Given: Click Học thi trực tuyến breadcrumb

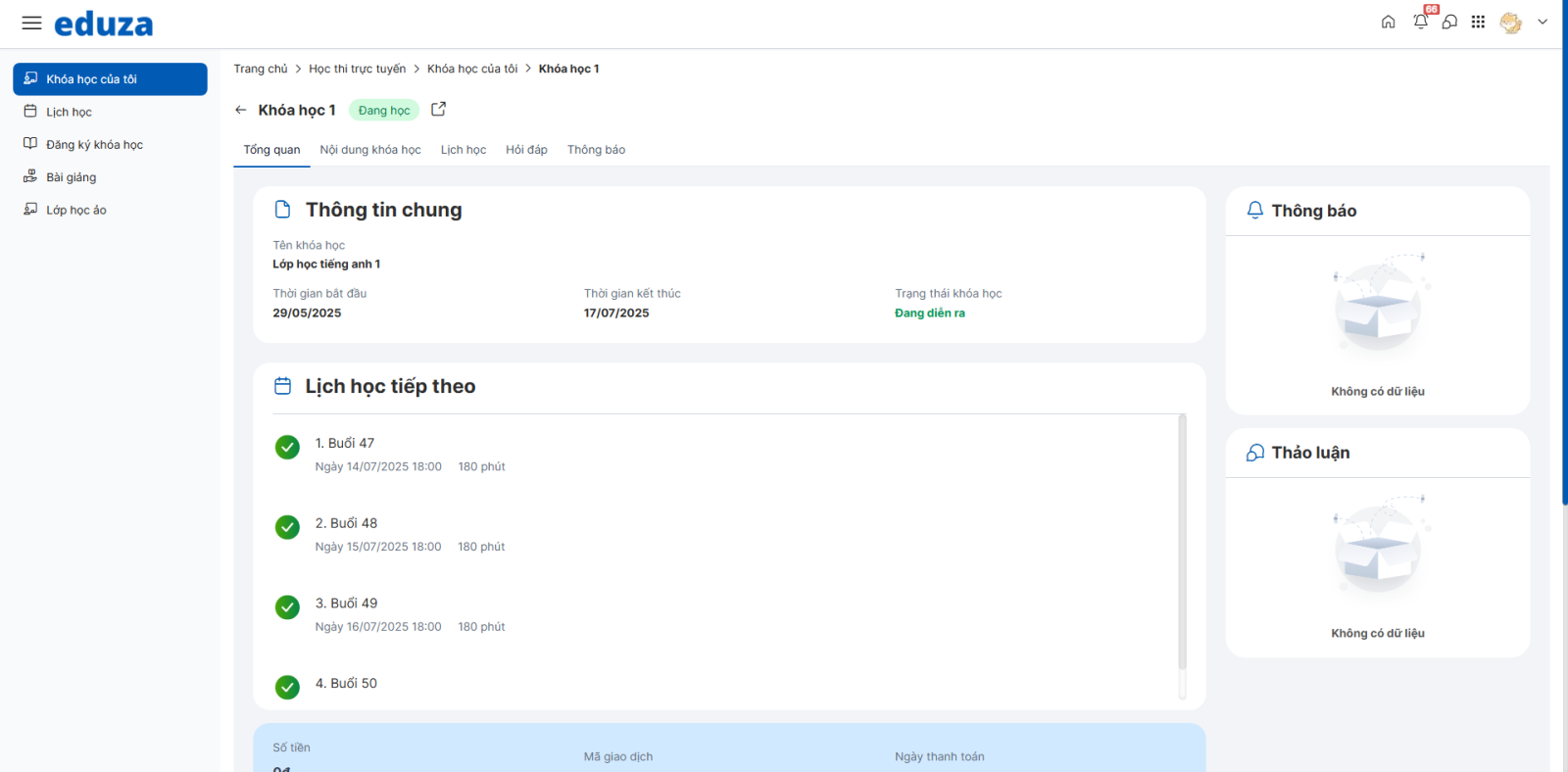Looking at the screenshot, I should pyautogui.click(x=357, y=69).
